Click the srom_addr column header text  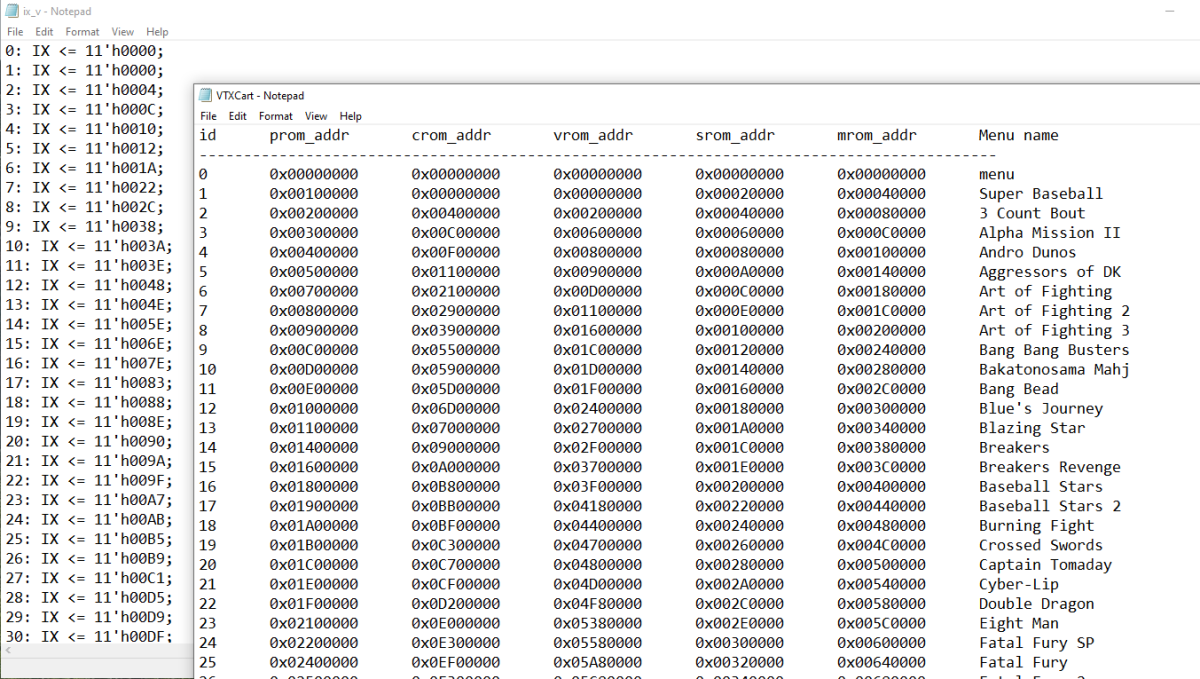[x=735, y=135]
